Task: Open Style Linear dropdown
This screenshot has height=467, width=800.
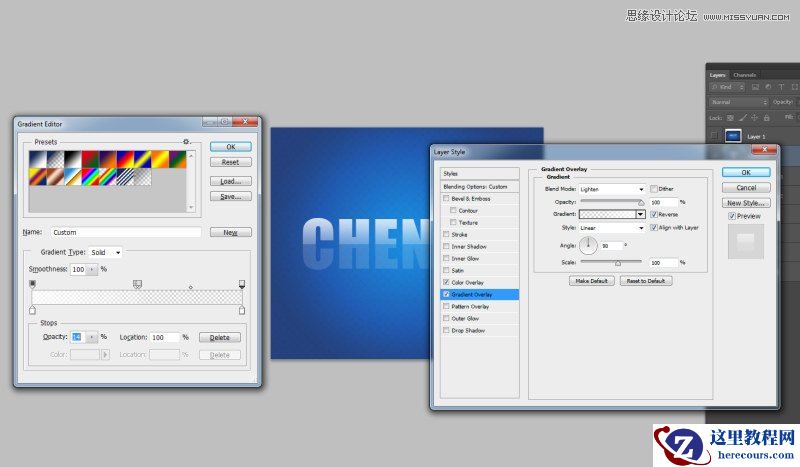Action: click(x=612, y=228)
